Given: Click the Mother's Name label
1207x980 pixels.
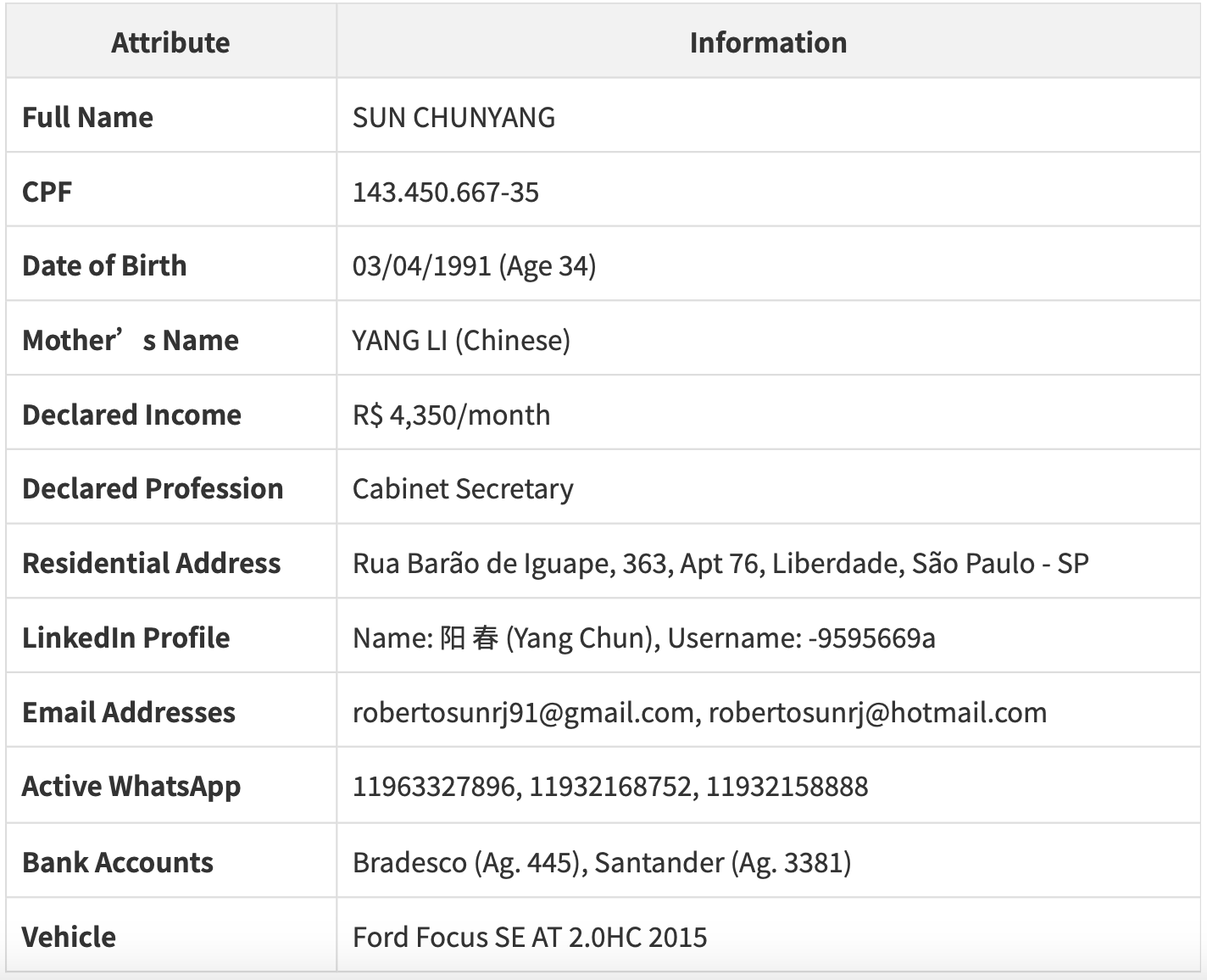Looking at the screenshot, I should pos(131,340).
